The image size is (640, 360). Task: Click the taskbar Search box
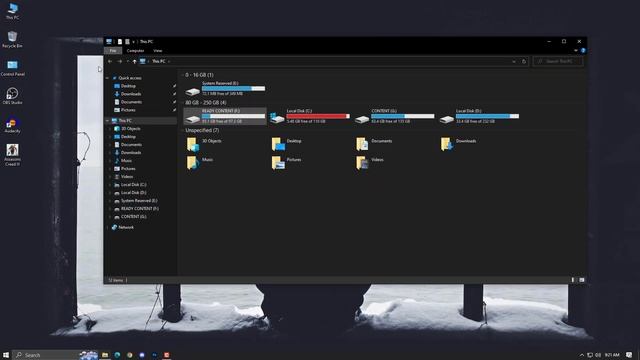click(55, 355)
